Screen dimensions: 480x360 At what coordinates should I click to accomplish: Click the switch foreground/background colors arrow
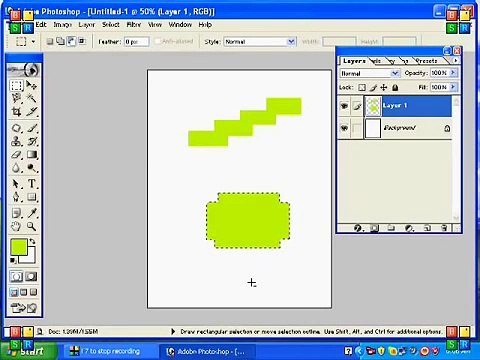(x=32, y=241)
